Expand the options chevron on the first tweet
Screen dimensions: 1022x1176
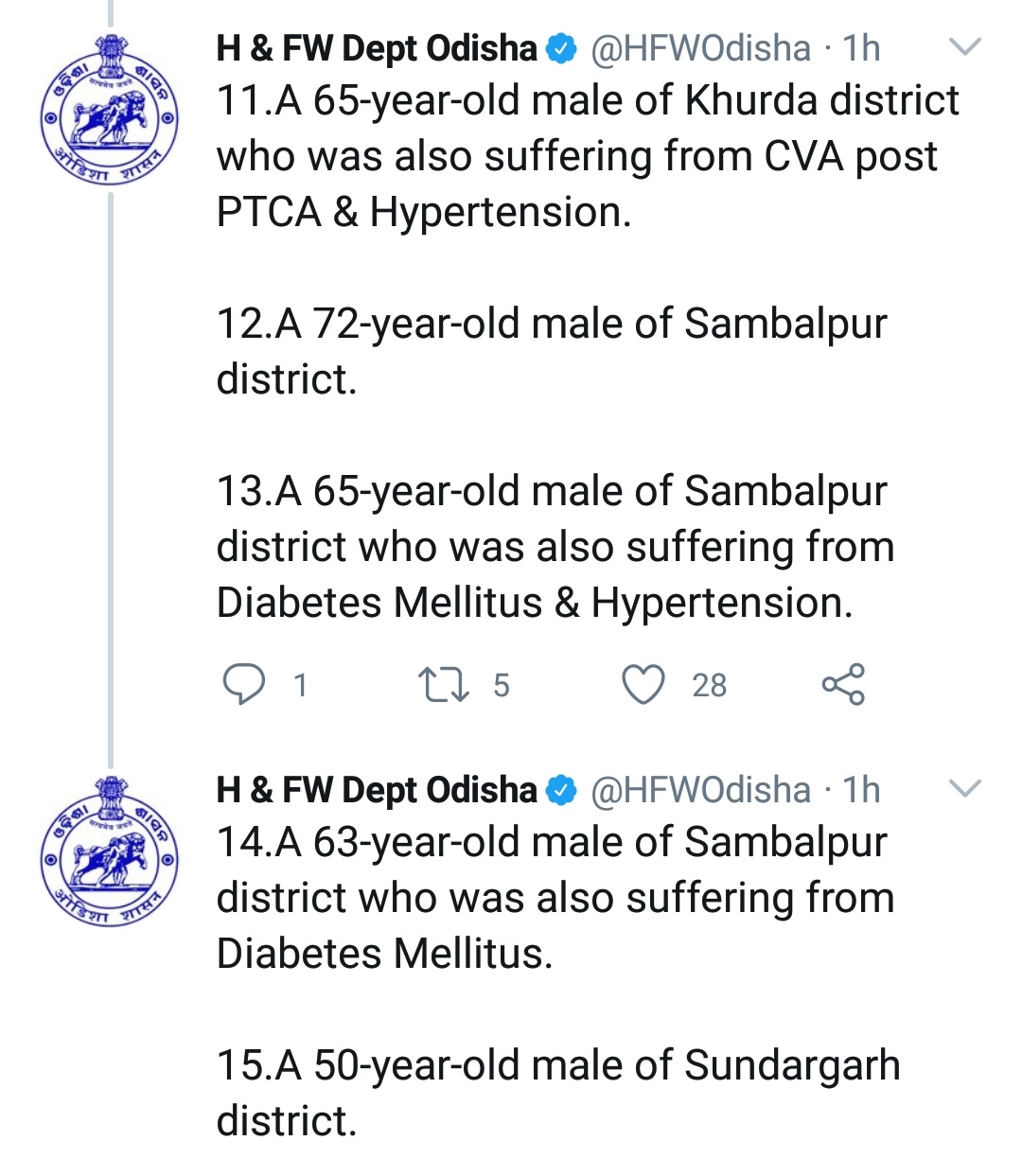tap(964, 46)
